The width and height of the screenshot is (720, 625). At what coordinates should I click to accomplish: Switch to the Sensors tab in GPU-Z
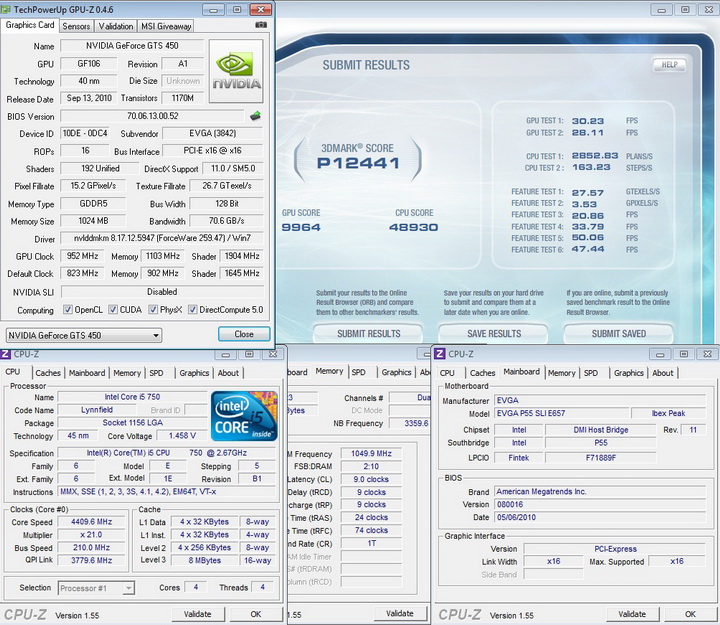pyautogui.click(x=76, y=26)
